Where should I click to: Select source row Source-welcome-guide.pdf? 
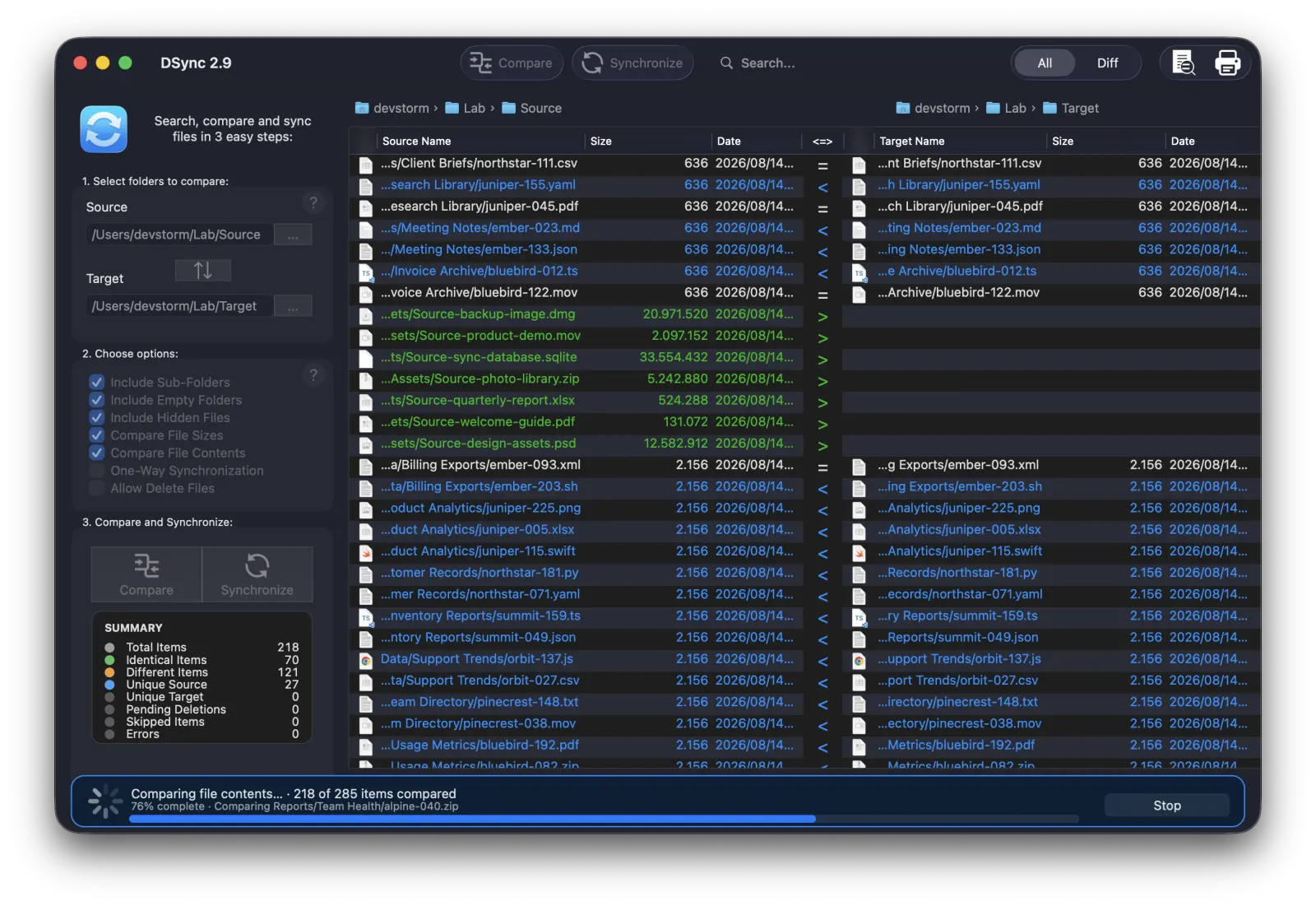576,422
